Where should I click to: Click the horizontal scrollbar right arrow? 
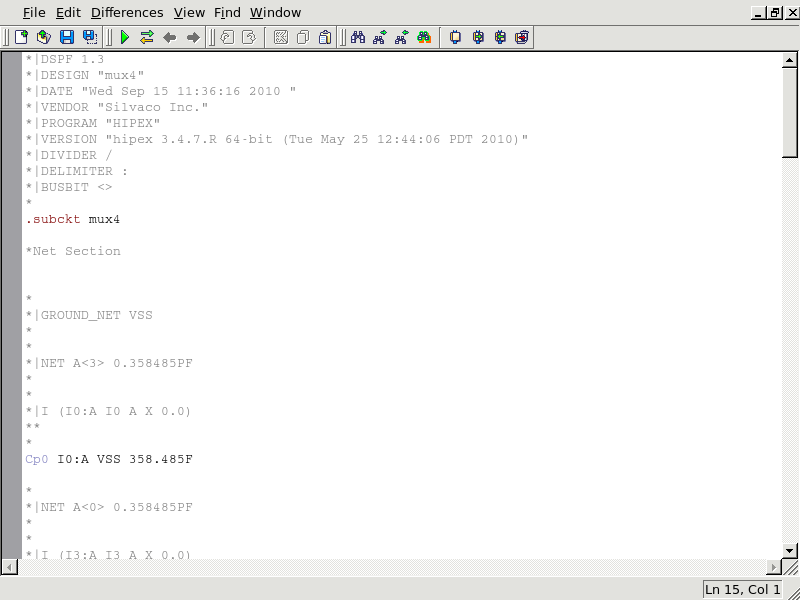(773, 567)
